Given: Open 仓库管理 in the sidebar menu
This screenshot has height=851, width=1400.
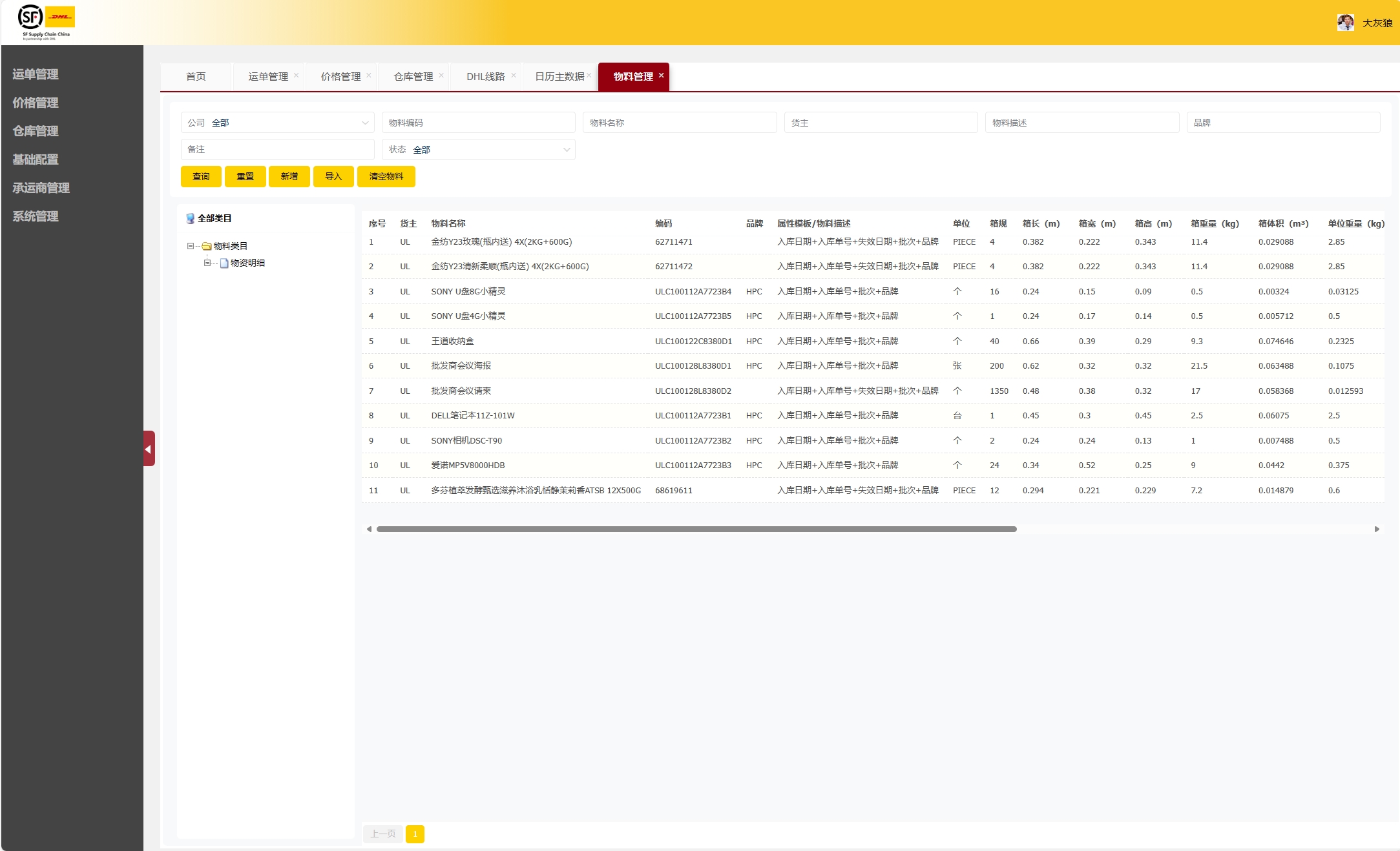Looking at the screenshot, I should click(36, 131).
